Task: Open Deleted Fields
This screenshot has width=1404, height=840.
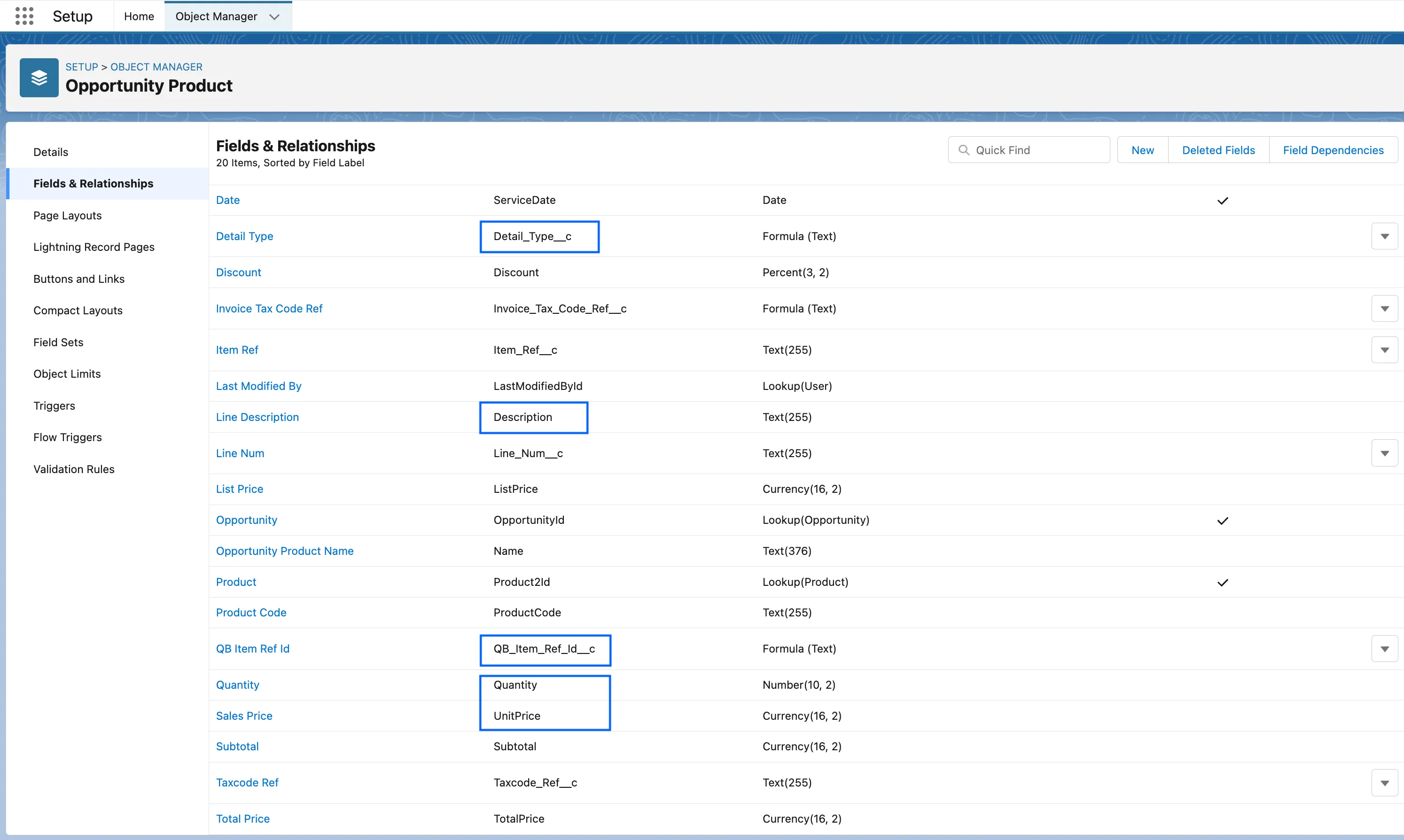Action: pyautogui.click(x=1218, y=150)
